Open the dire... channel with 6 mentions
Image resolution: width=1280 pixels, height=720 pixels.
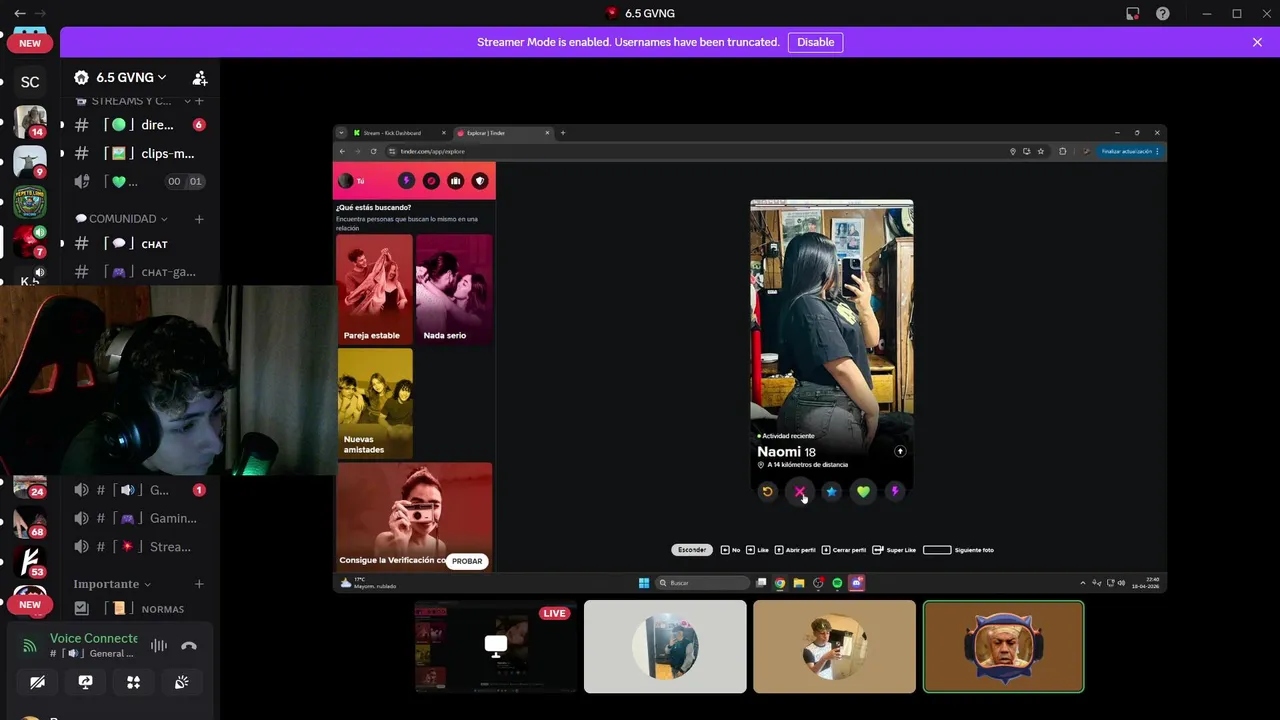pyautogui.click(x=140, y=125)
